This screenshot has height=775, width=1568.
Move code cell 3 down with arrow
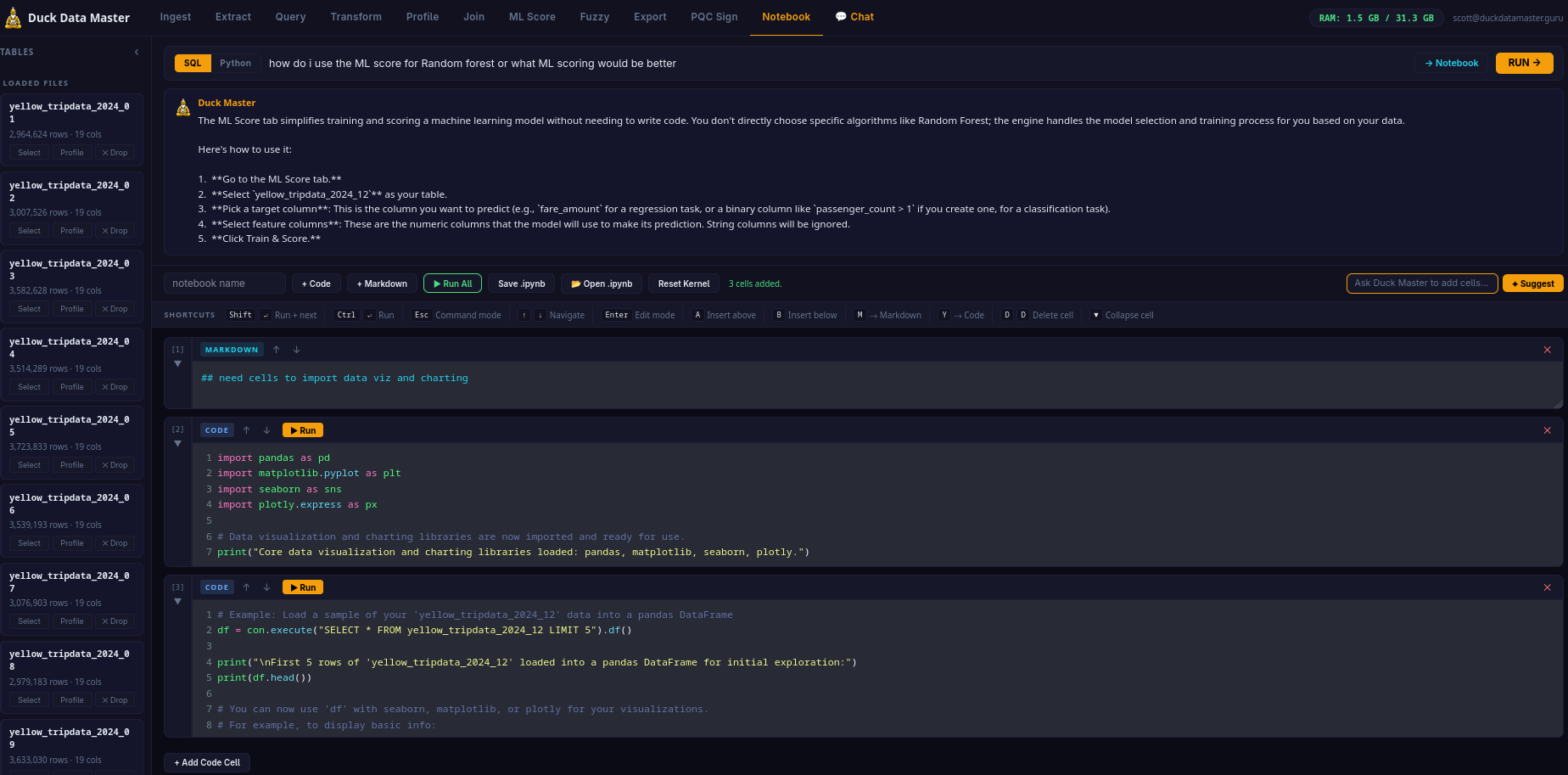point(266,587)
